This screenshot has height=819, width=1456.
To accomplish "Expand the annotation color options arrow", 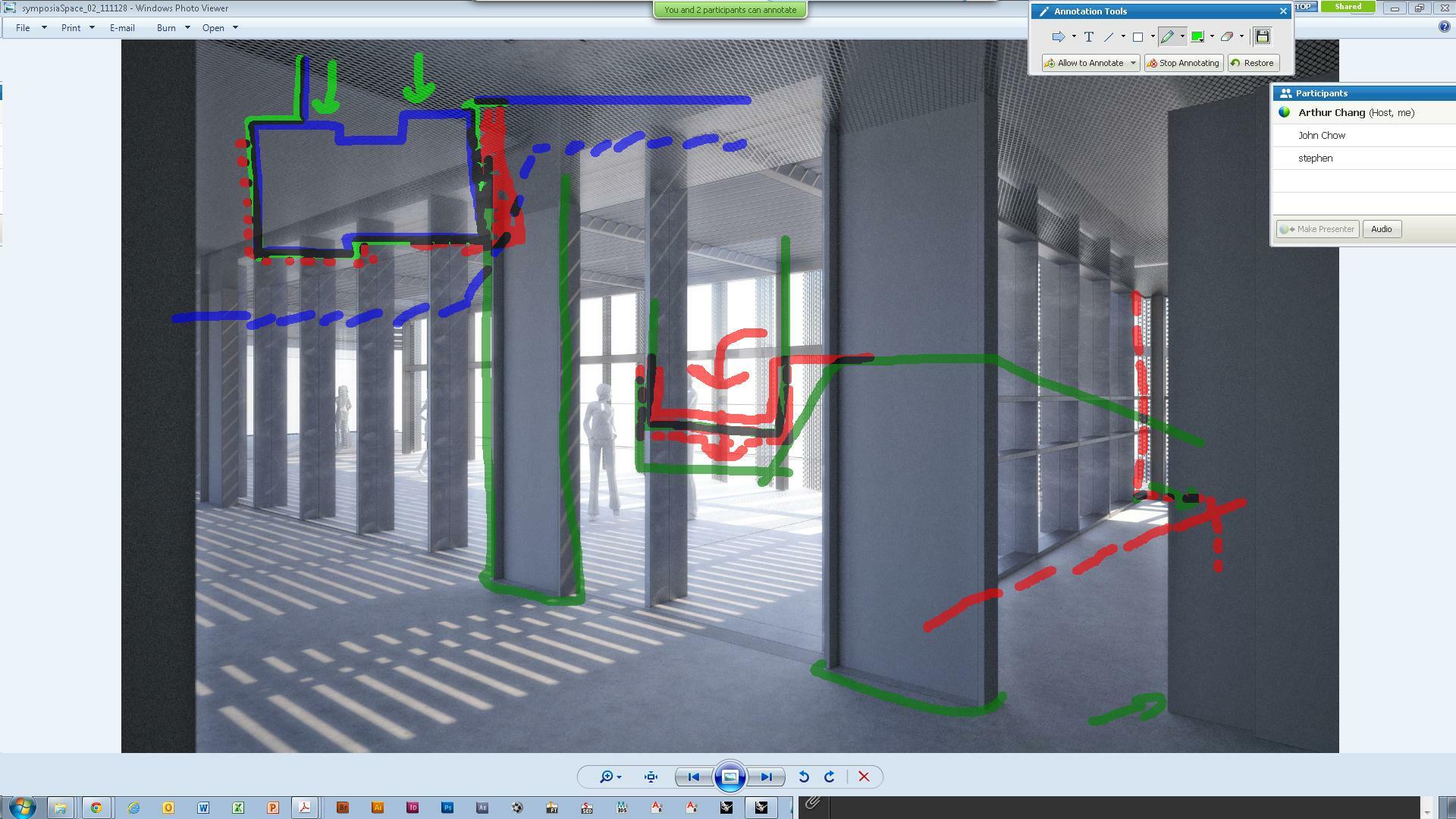I will [x=1212, y=36].
